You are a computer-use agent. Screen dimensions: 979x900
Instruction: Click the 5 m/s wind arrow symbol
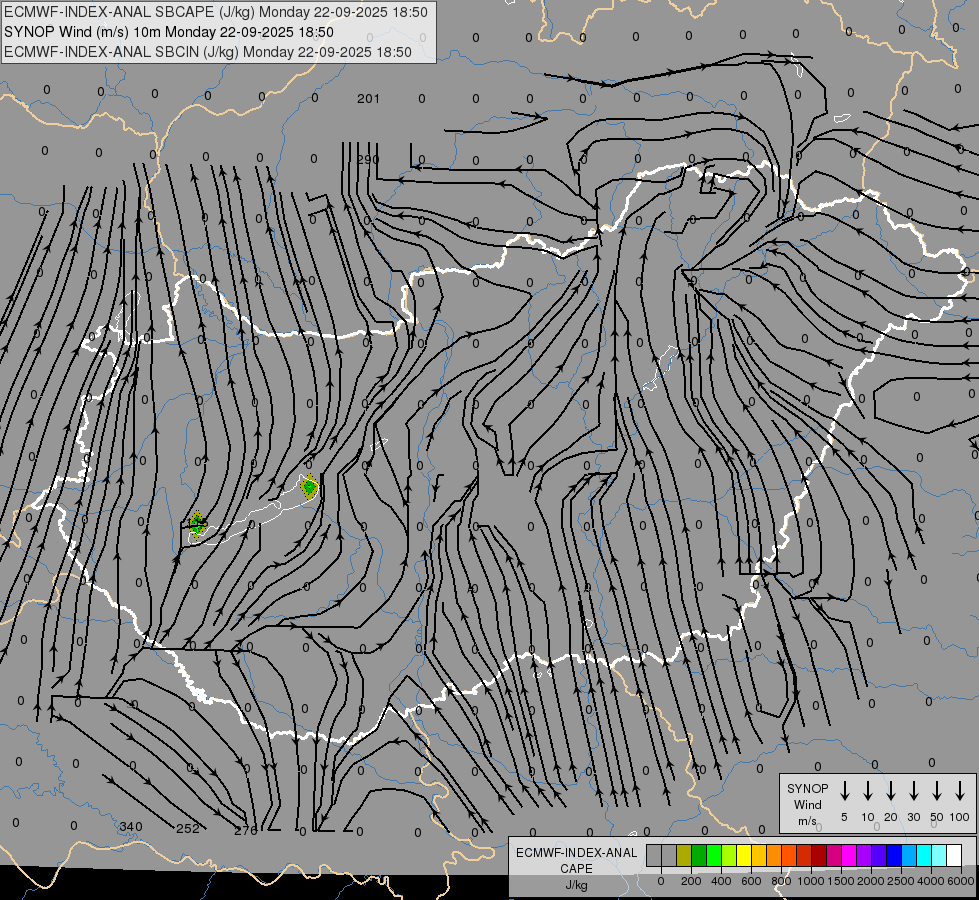(844, 791)
